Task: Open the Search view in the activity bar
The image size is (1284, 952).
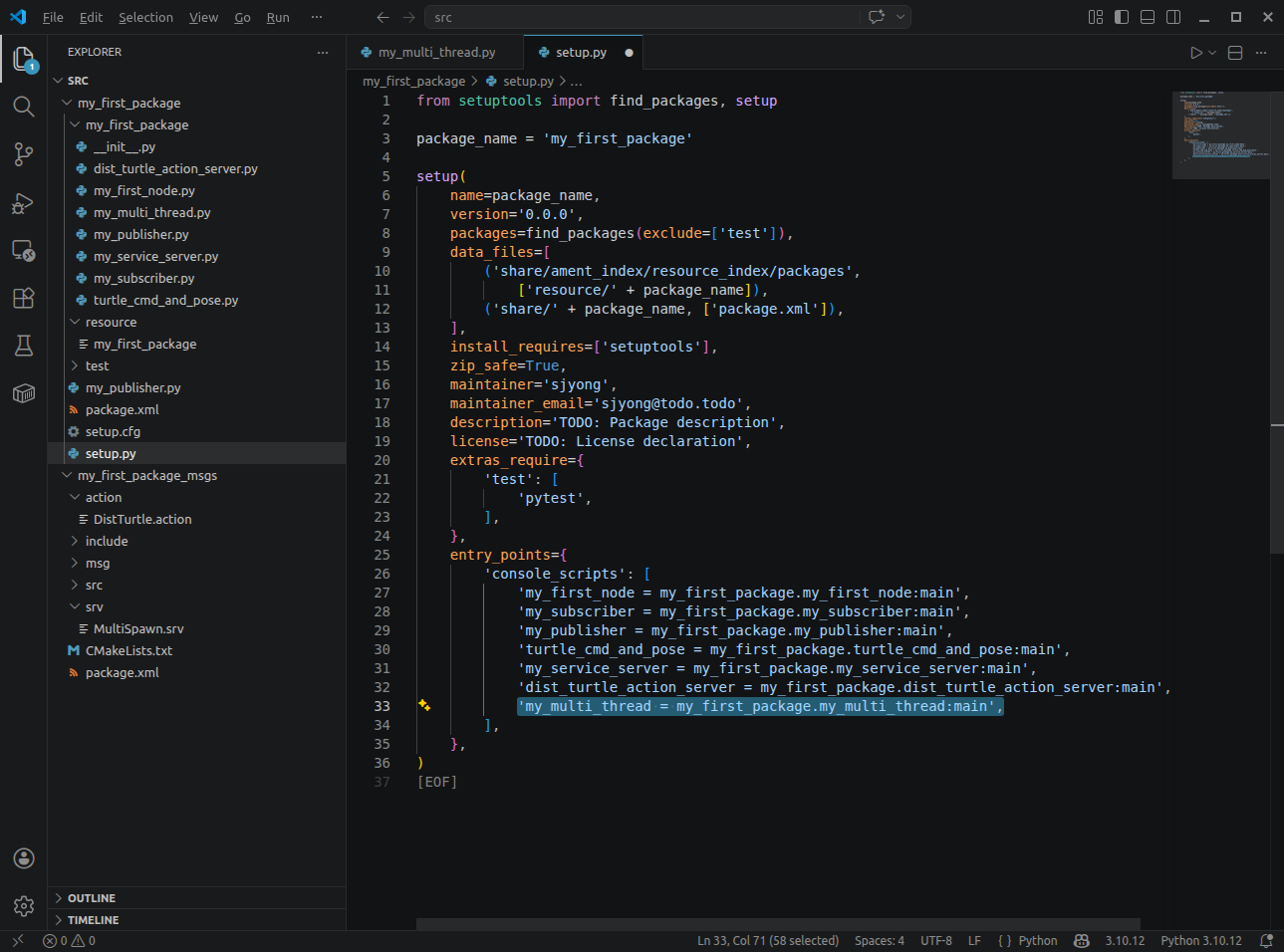Action: coord(24,106)
